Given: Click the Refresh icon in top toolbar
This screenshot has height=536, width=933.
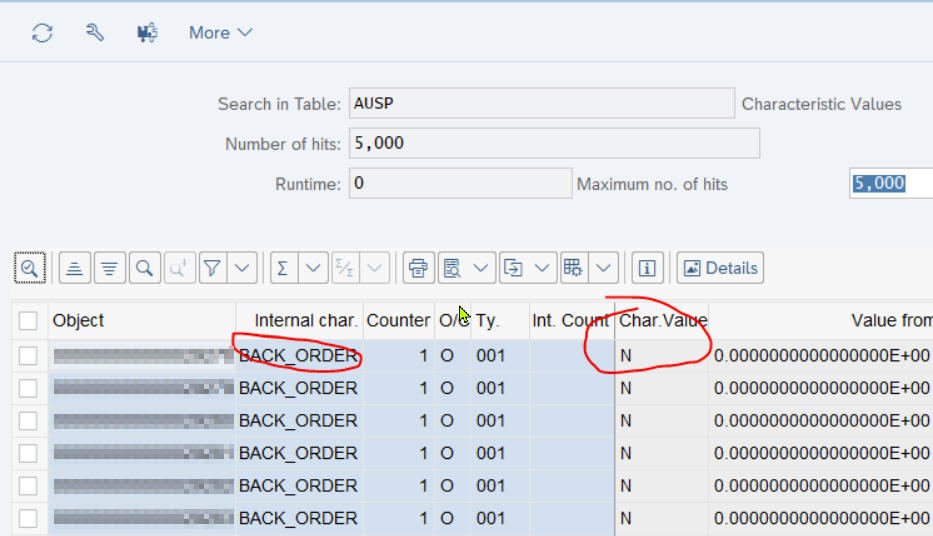Looking at the screenshot, I should point(42,33).
